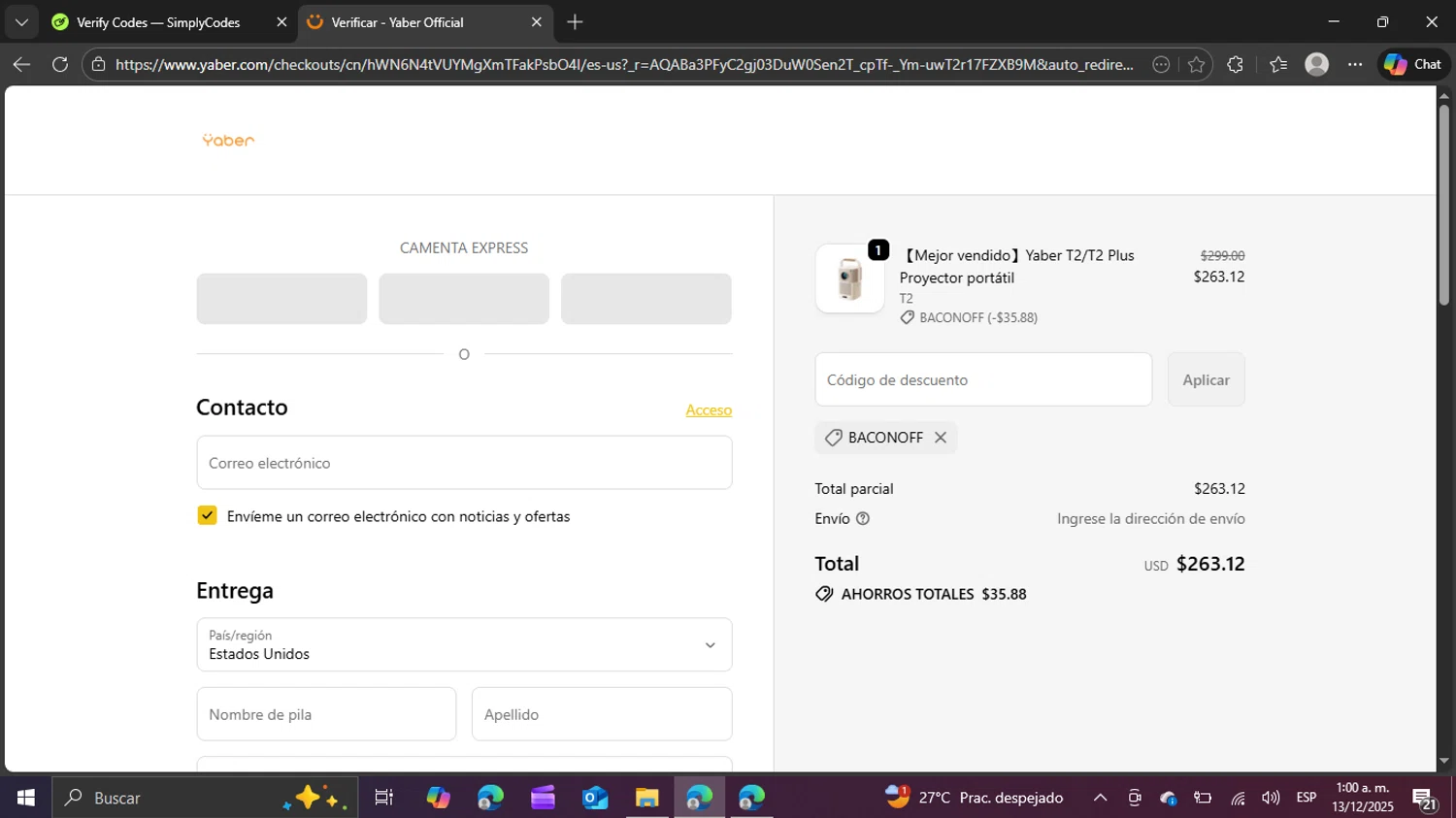Open new browser tab
This screenshot has width=1456, height=818.
pyautogui.click(x=575, y=22)
